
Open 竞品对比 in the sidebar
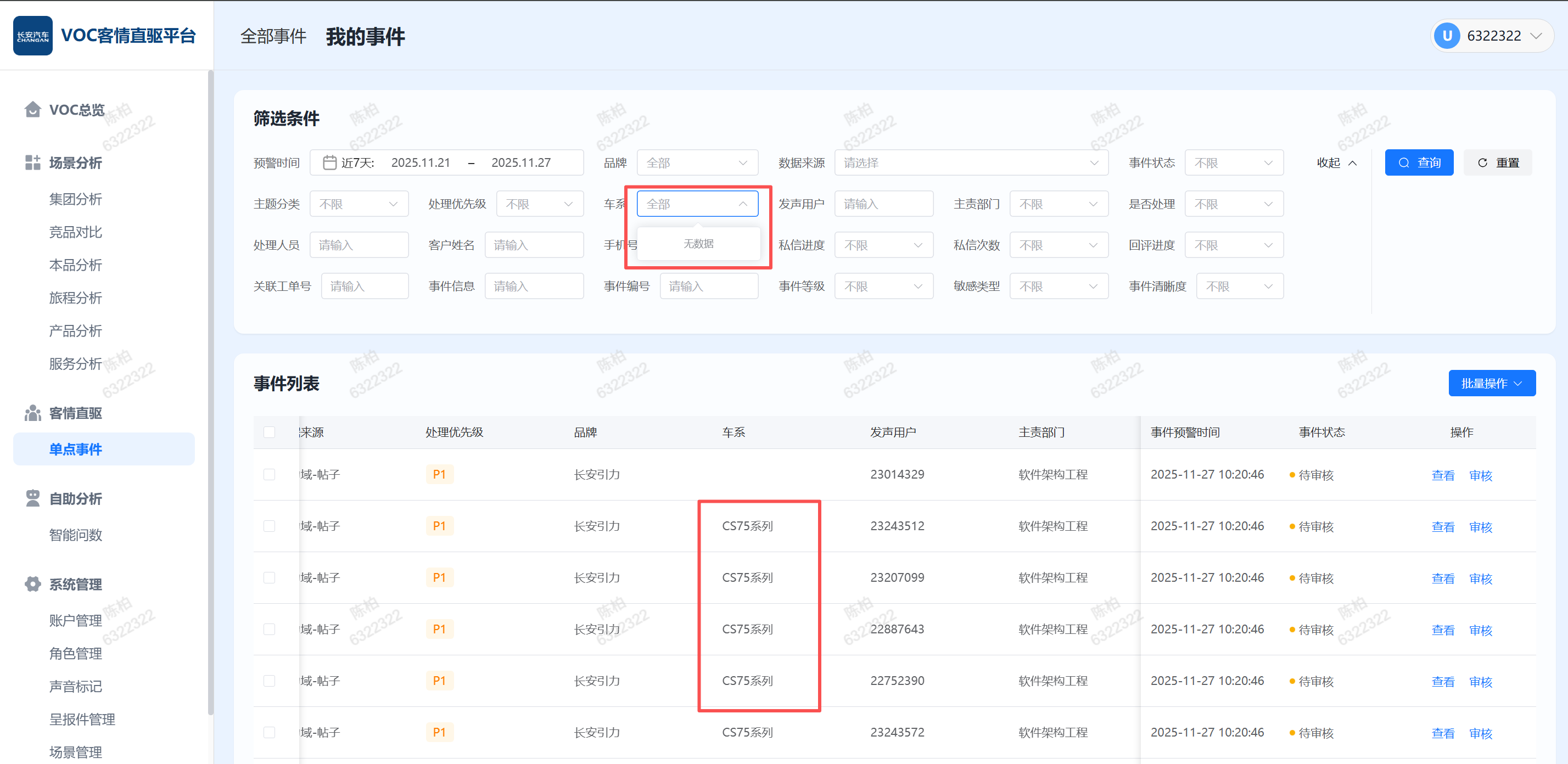pyautogui.click(x=75, y=232)
